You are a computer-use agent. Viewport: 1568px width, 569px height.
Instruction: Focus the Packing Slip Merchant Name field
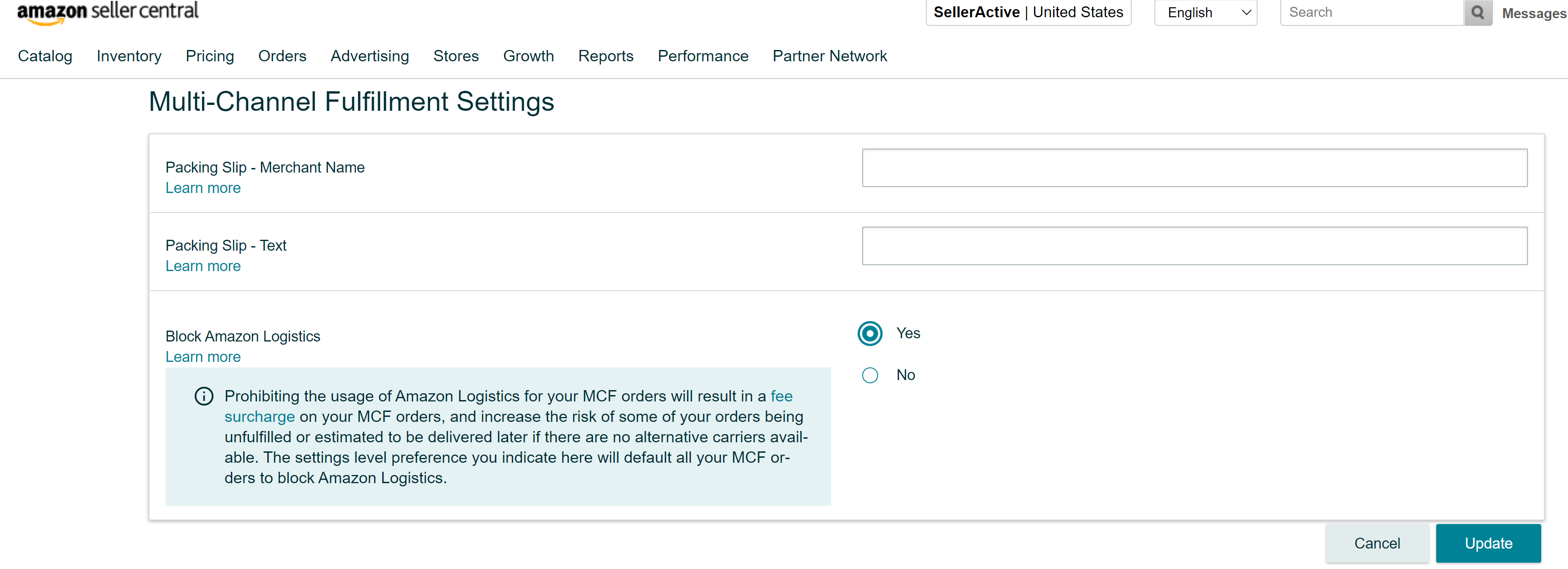point(1193,168)
